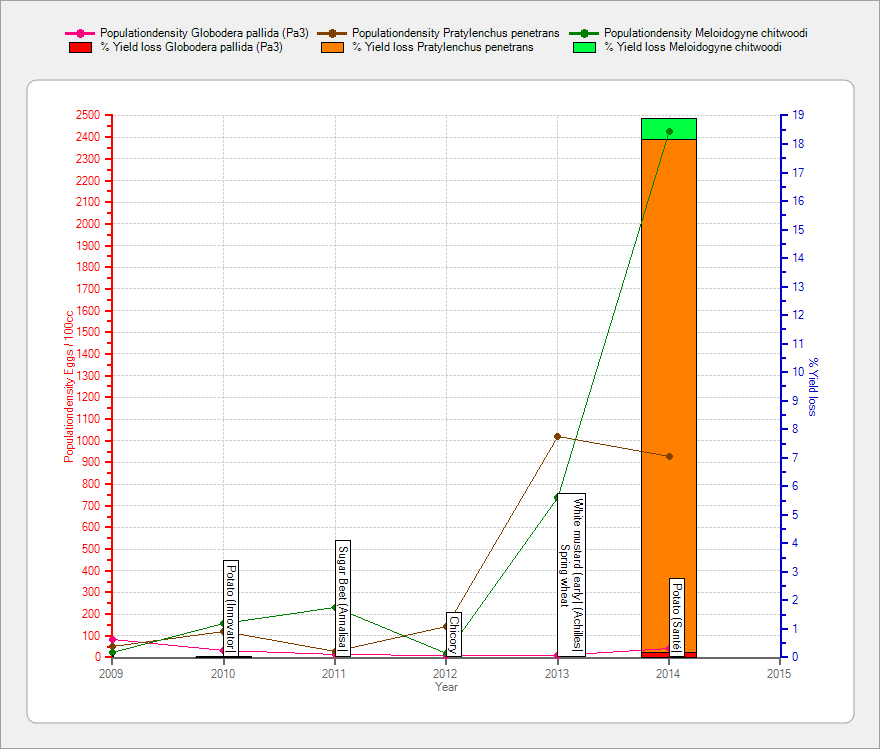This screenshot has width=880, height=749.
Task: Click the pink Globodera pallida data point at 2009
Action: click(x=112, y=639)
